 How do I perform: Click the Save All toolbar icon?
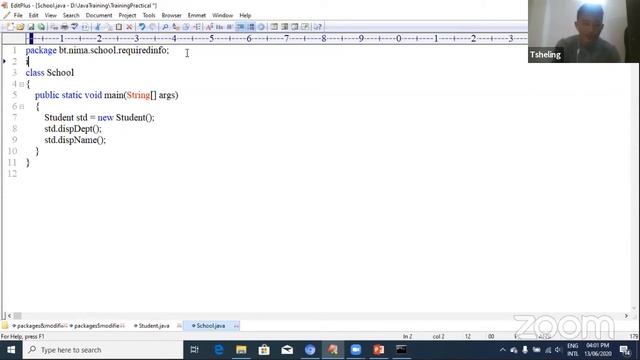click(x=41, y=27)
